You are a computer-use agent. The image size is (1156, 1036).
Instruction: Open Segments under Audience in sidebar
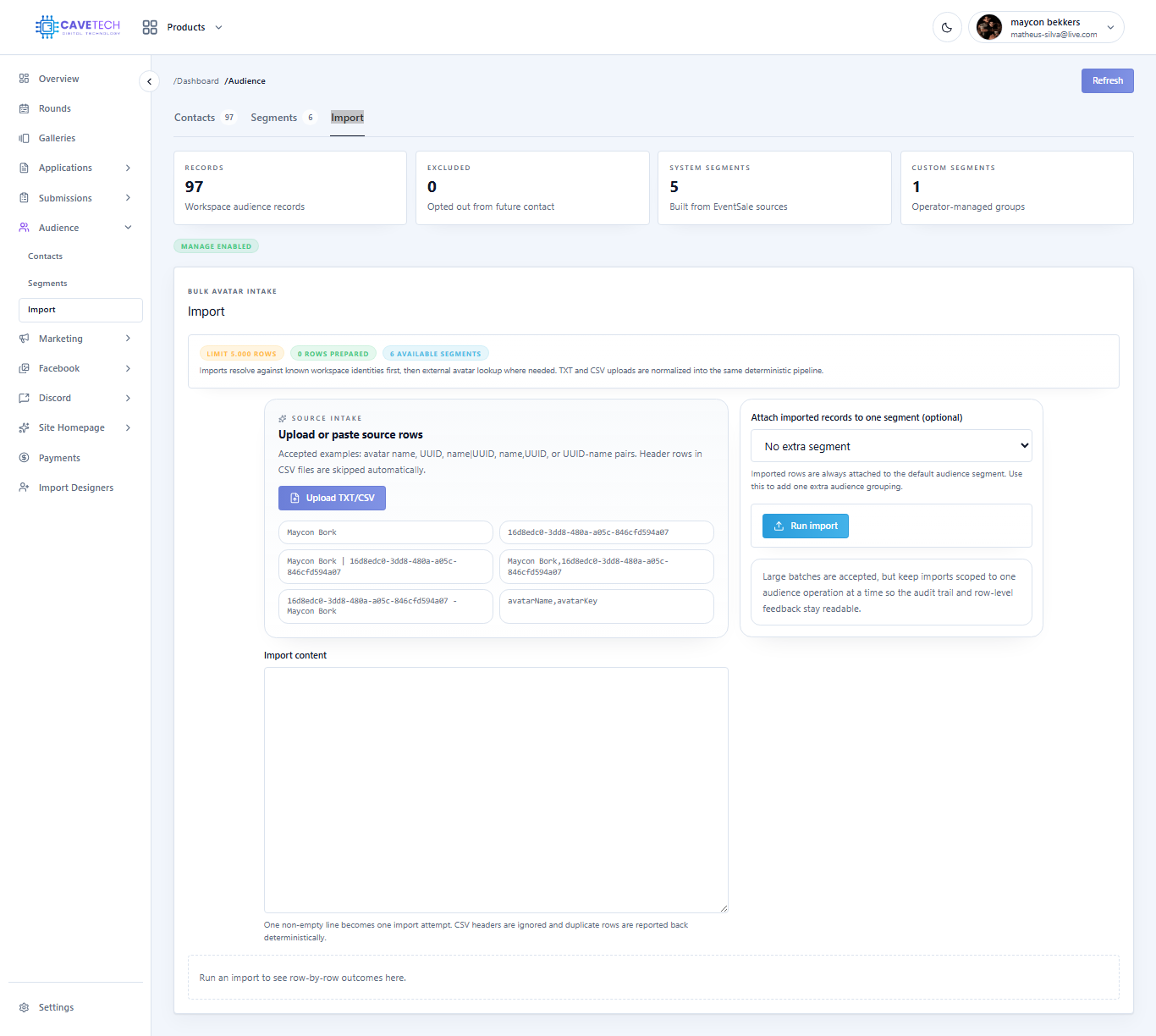[80, 284]
